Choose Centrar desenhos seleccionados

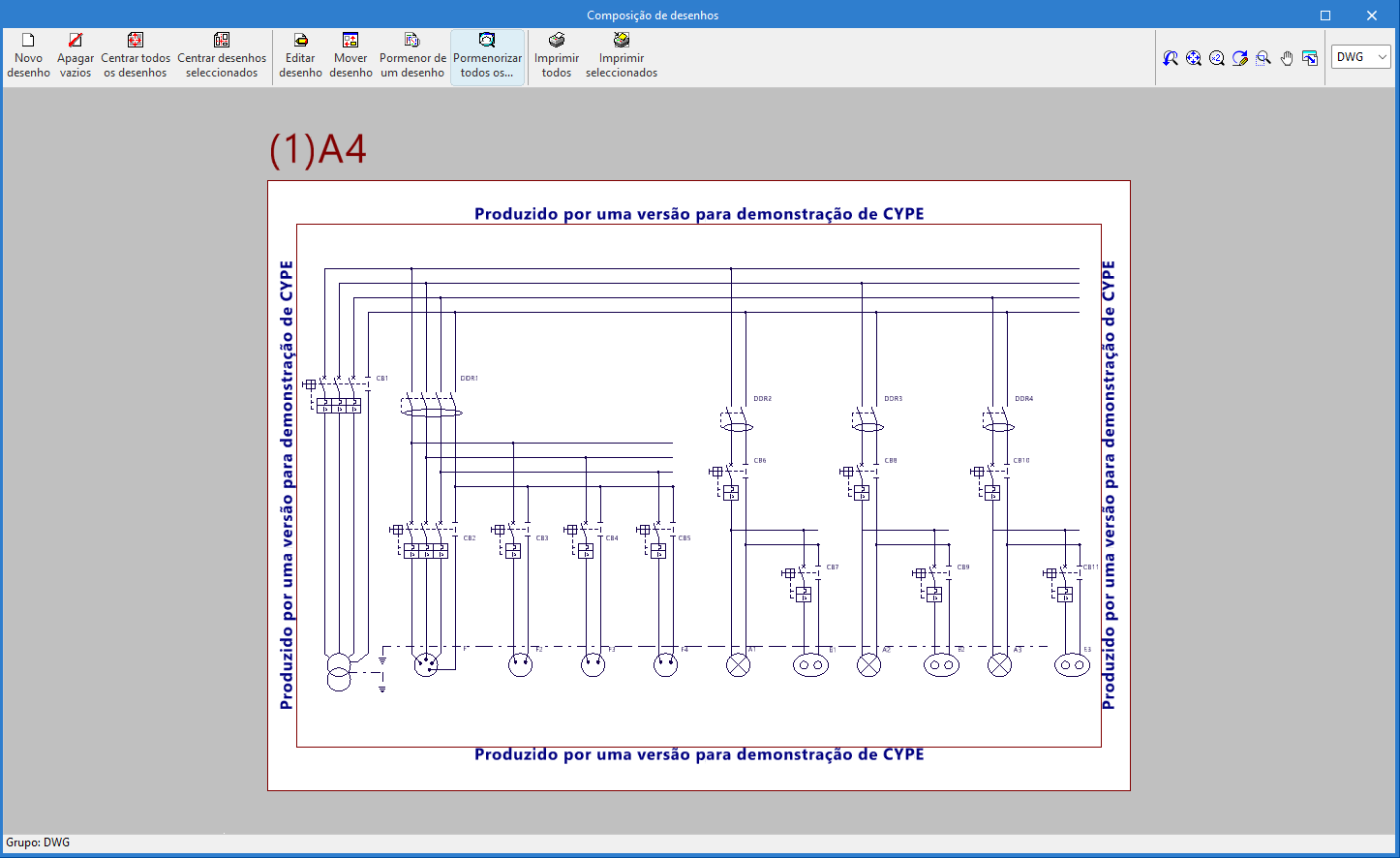click(x=222, y=57)
